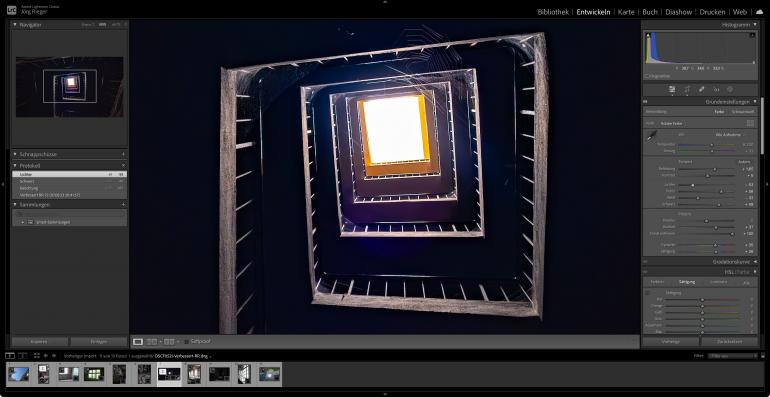This screenshot has height=397, width=770.
Task: Enable the Softproof checkbox
Action: (187, 341)
